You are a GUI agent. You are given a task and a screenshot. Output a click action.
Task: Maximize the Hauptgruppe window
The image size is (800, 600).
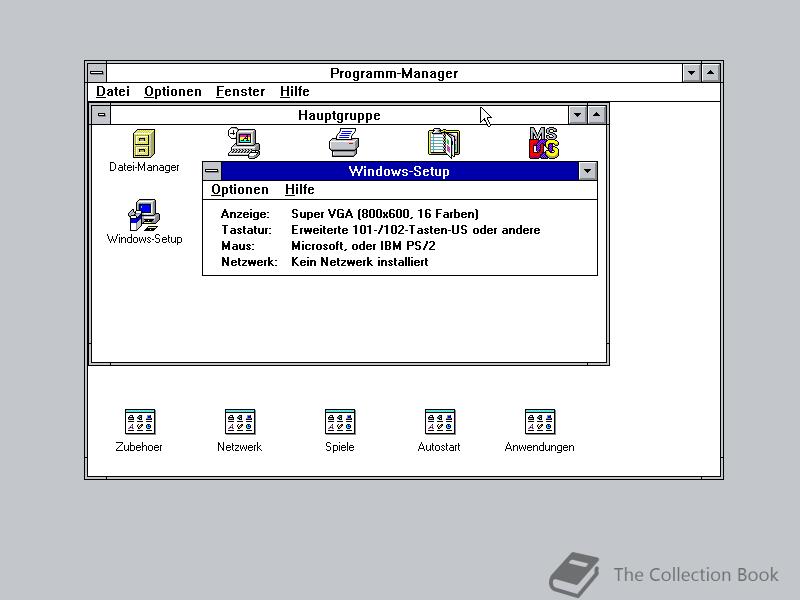(x=596, y=115)
